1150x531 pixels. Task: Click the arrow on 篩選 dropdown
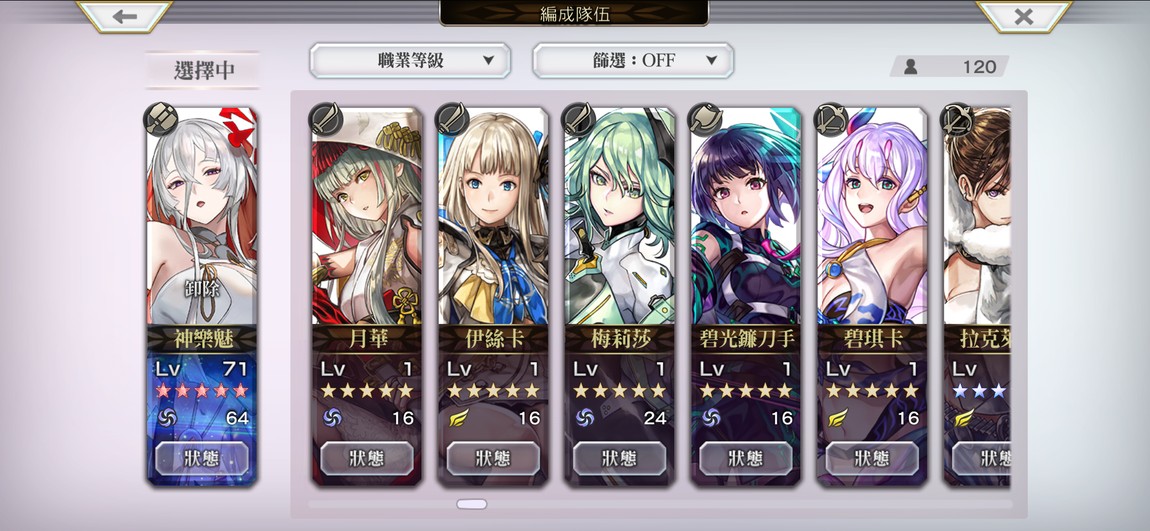(x=711, y=61)
